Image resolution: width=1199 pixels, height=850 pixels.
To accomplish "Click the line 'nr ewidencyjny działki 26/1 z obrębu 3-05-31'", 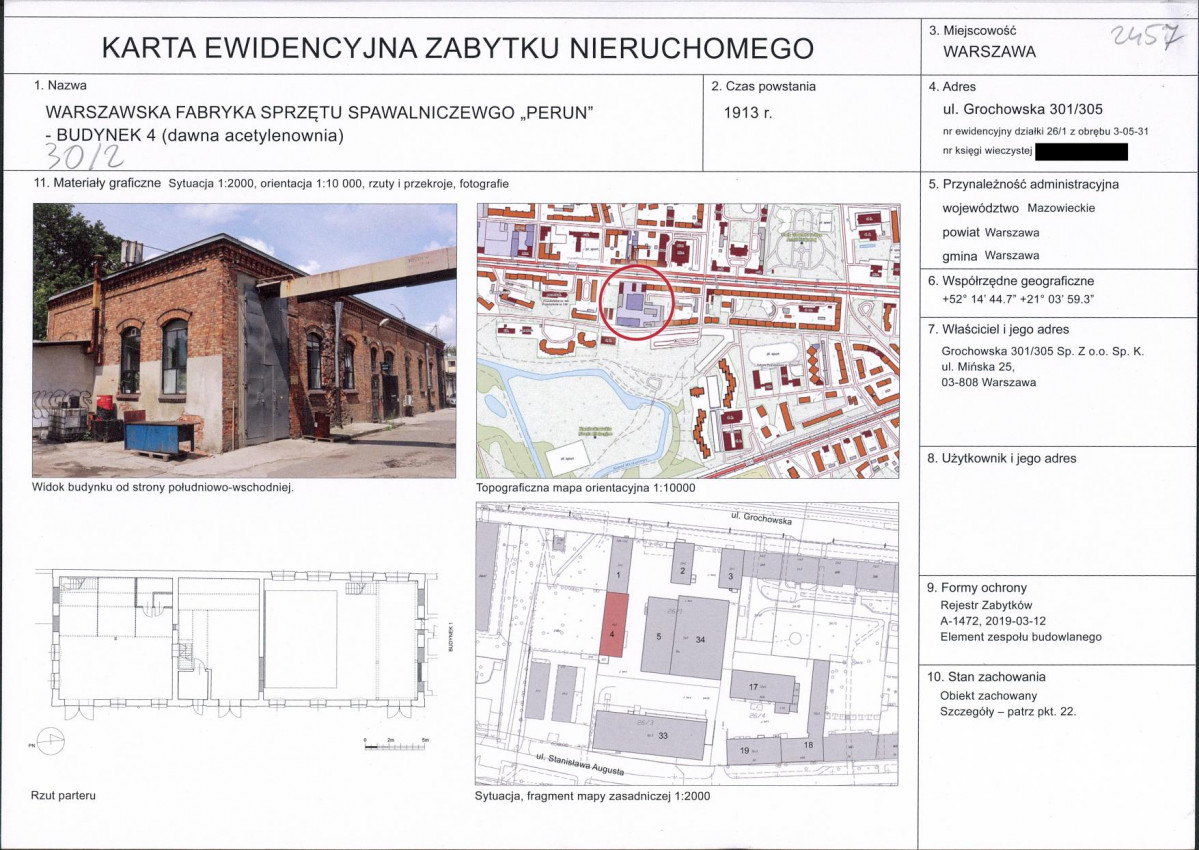I will pos(1045,131).
